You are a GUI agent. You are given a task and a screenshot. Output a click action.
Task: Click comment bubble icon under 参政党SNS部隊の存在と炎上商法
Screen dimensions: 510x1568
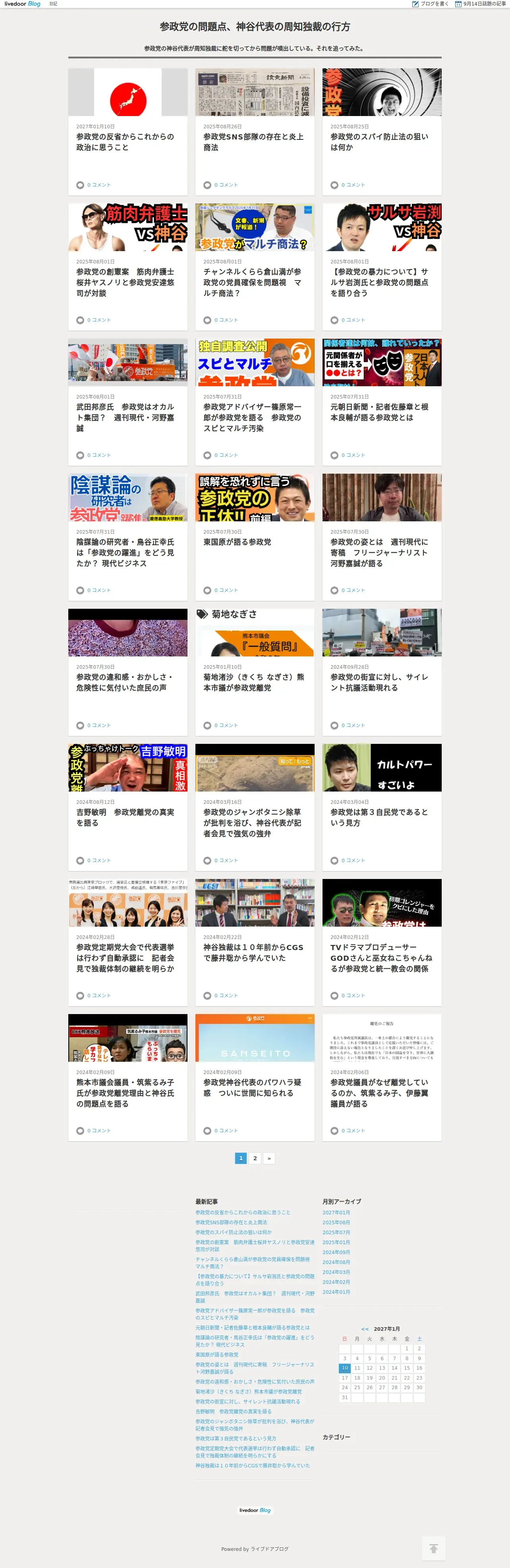click(207, 185)
